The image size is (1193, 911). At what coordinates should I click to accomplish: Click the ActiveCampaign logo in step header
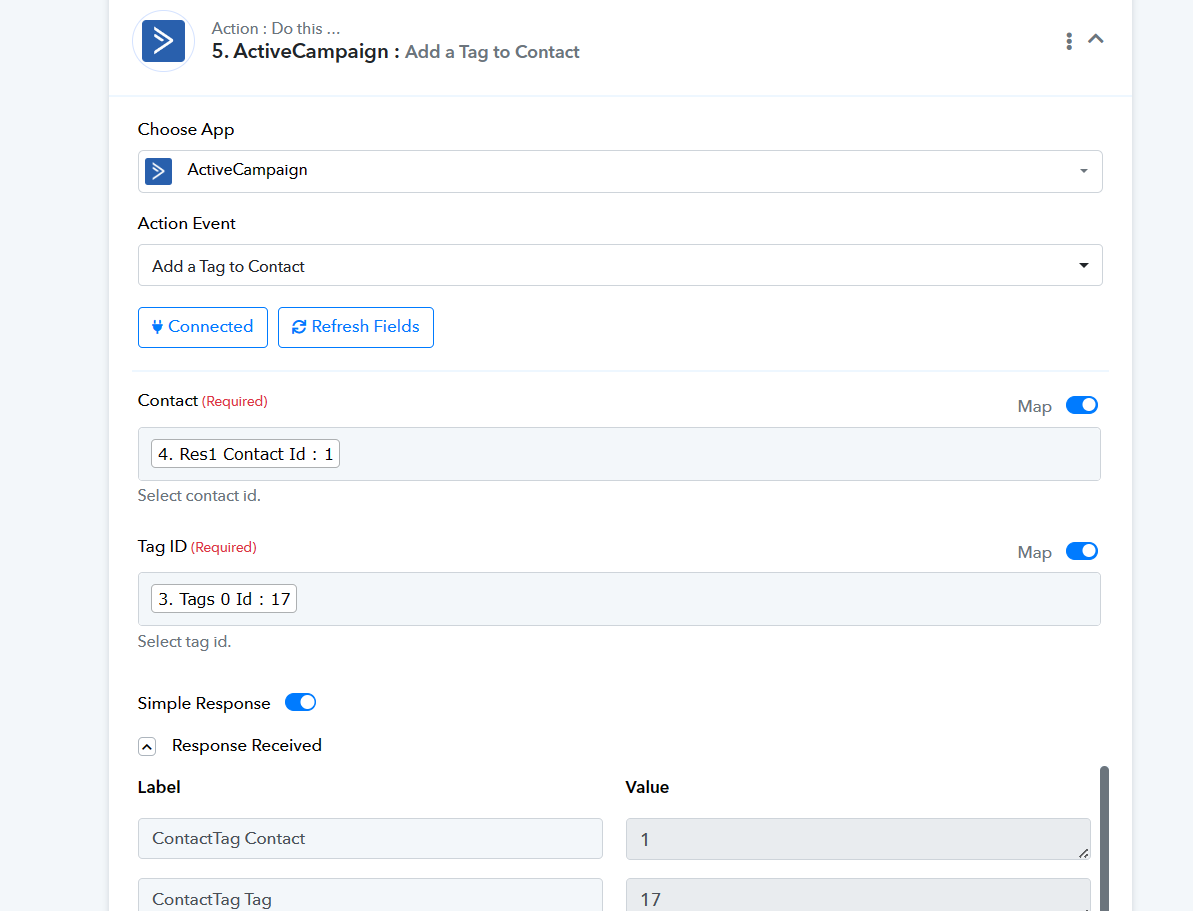point(164,41)
